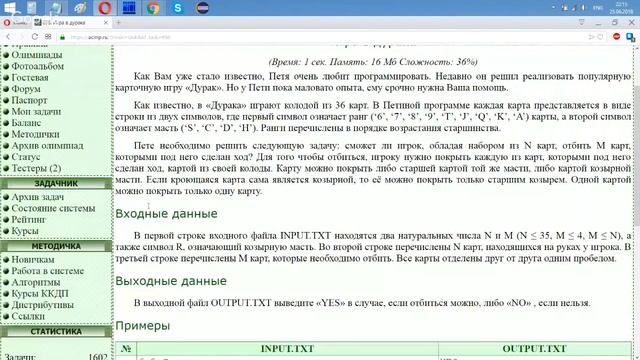The width and height of the screenshot is (640, 360).
Task: Open the blue extension icon in the toolbar
Action: click(x=631, y=37)
